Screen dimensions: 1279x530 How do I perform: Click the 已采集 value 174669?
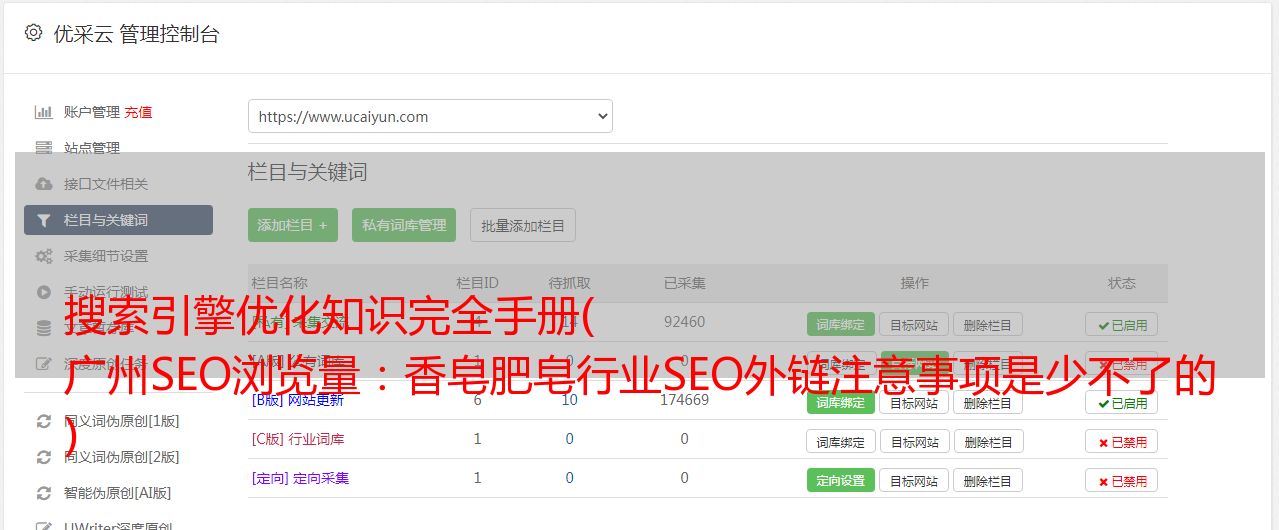[x=684, y=400]
